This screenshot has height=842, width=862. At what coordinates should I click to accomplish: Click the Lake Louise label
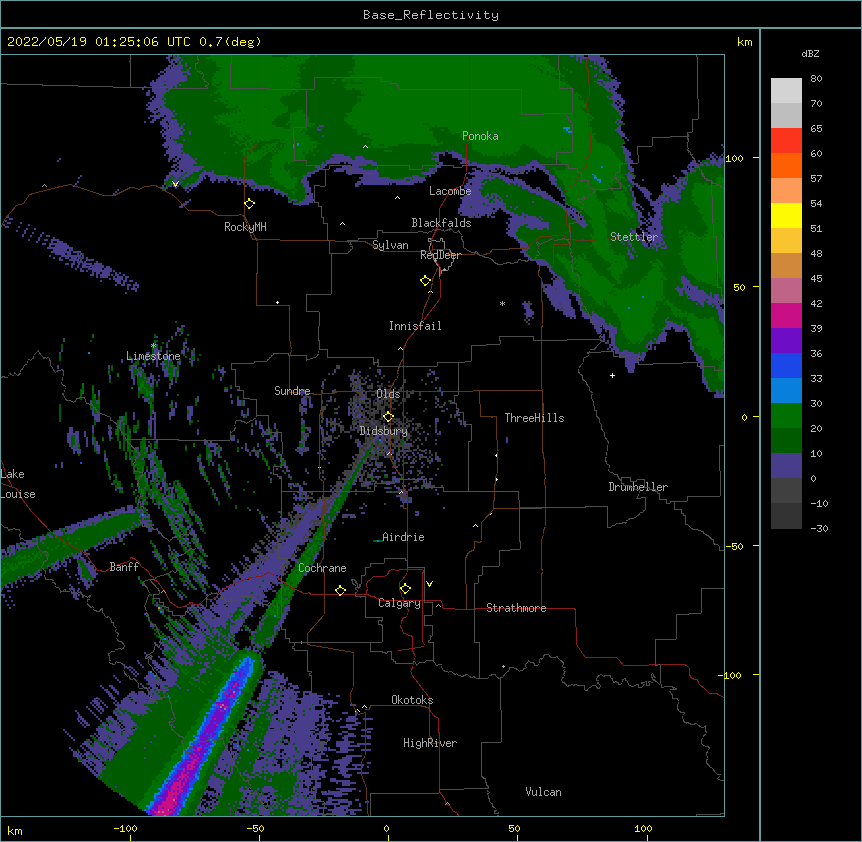pyautogui.click(x=18, y=484)
